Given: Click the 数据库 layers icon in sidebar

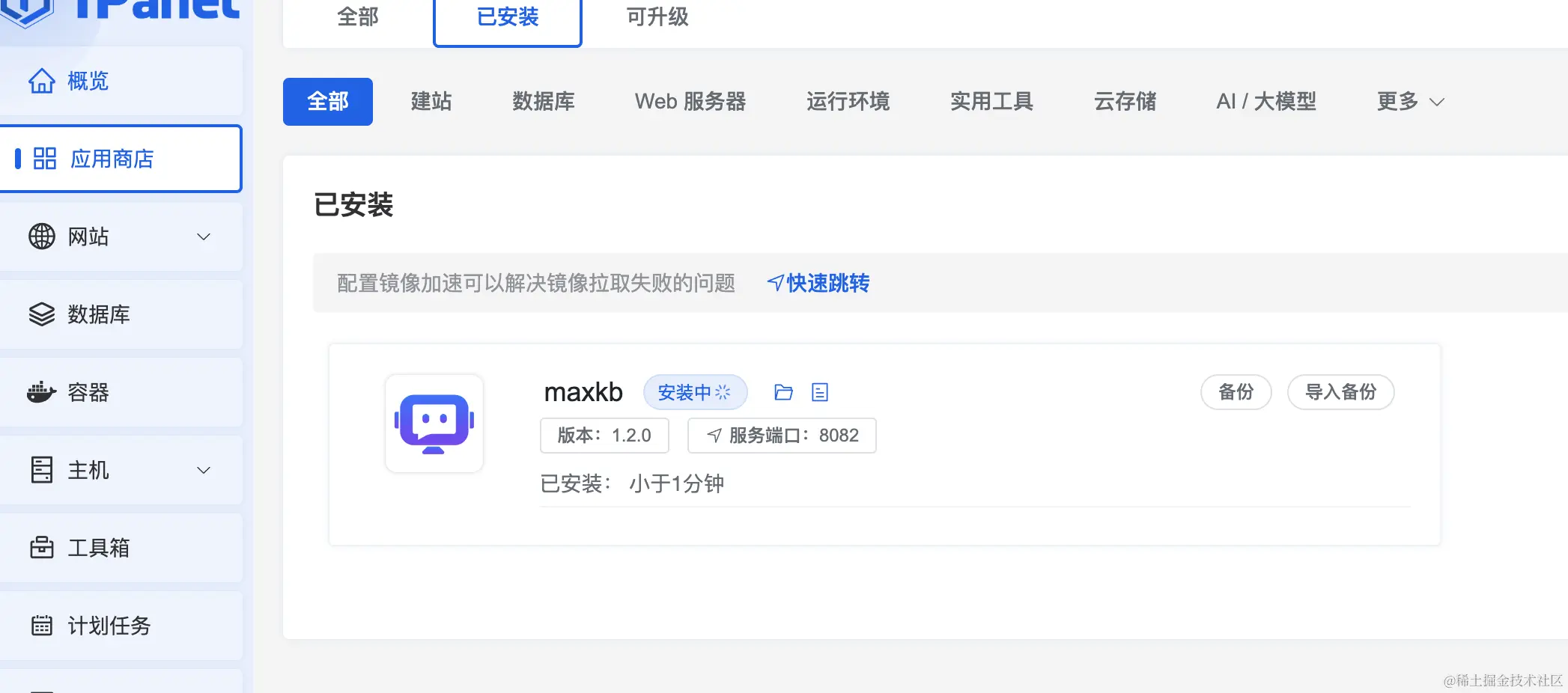Looking at the screenshot, I should point(42,314).
